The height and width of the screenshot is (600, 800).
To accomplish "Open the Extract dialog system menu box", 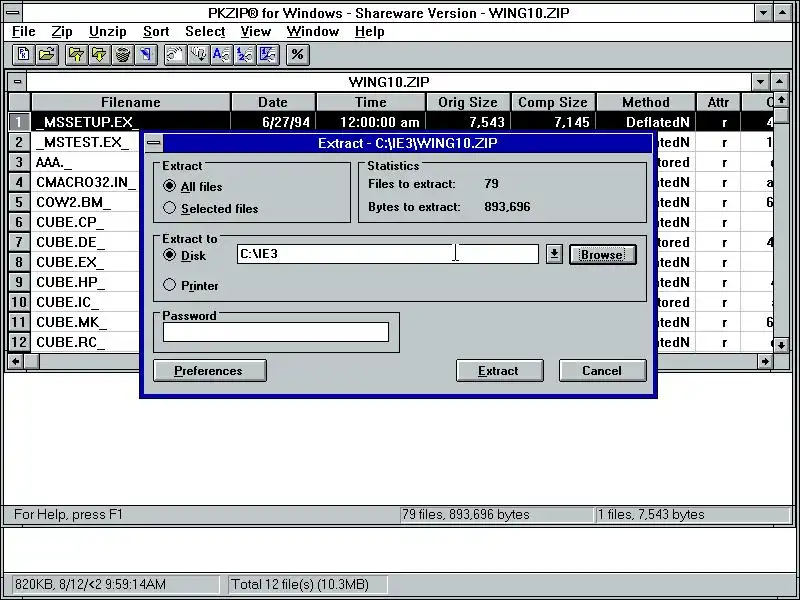I will tap(154, 143).
